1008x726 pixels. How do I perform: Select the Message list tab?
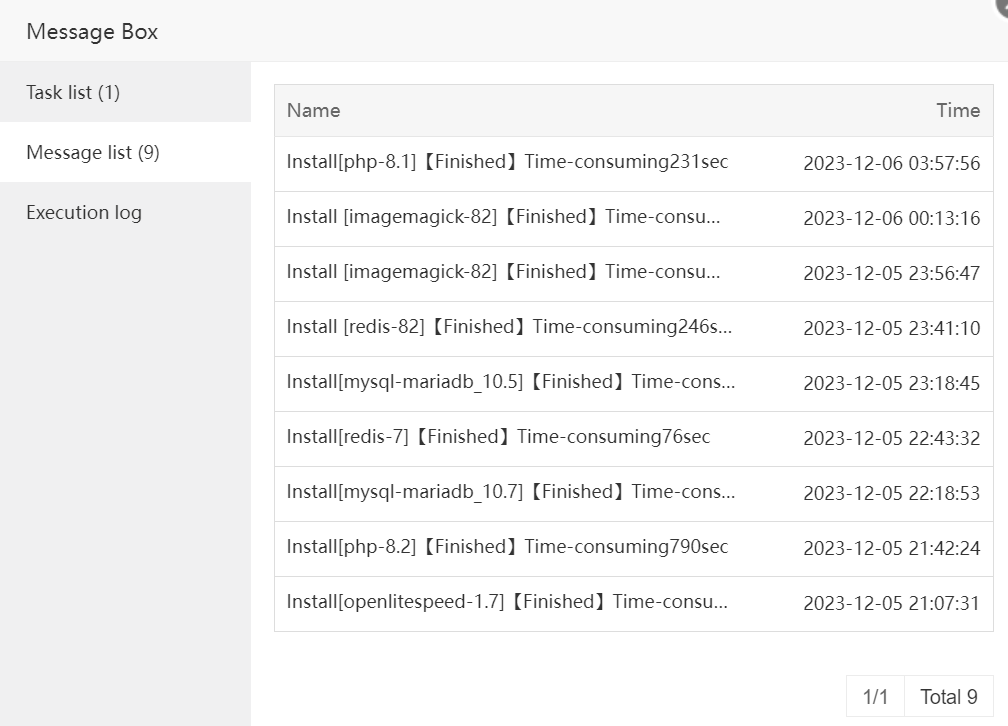pyautogui.click(x=93, y=152)
